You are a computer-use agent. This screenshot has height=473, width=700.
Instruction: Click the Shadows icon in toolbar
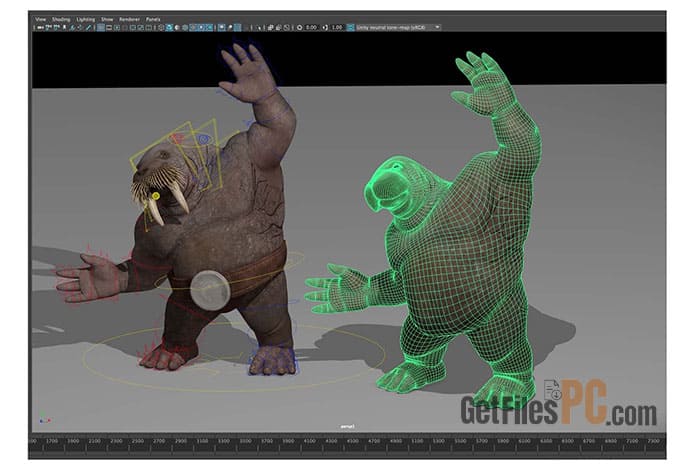click(209, 28)
